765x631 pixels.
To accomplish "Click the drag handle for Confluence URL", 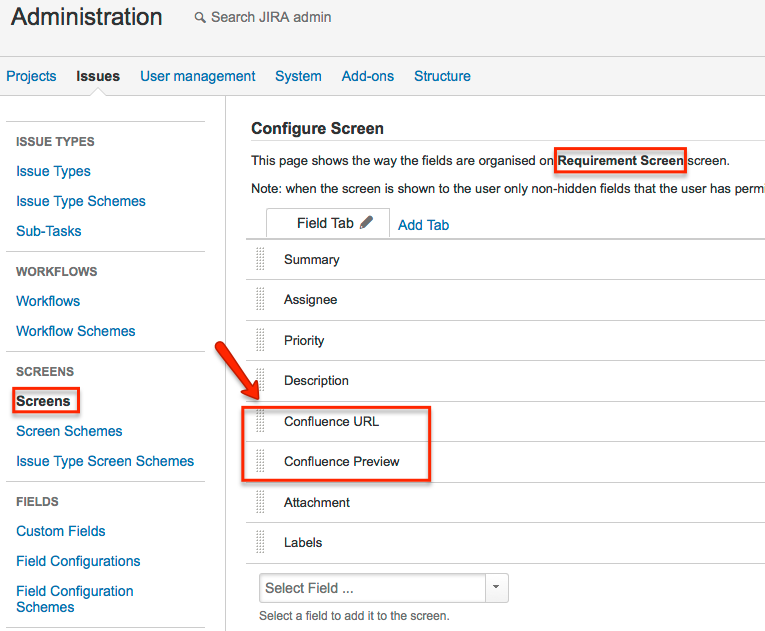I will 260,421.
